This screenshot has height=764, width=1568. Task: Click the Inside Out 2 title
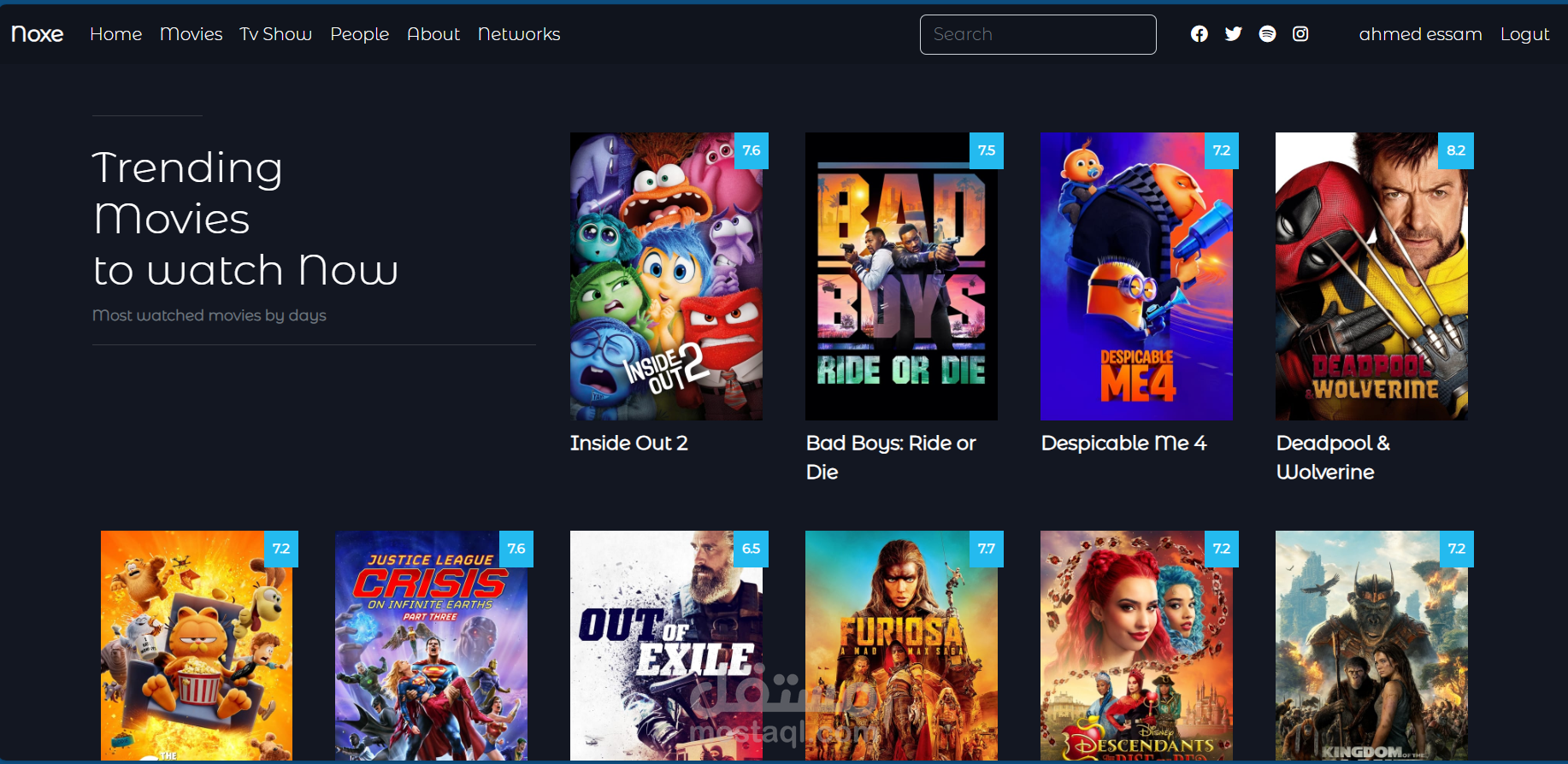click(628, 443)
